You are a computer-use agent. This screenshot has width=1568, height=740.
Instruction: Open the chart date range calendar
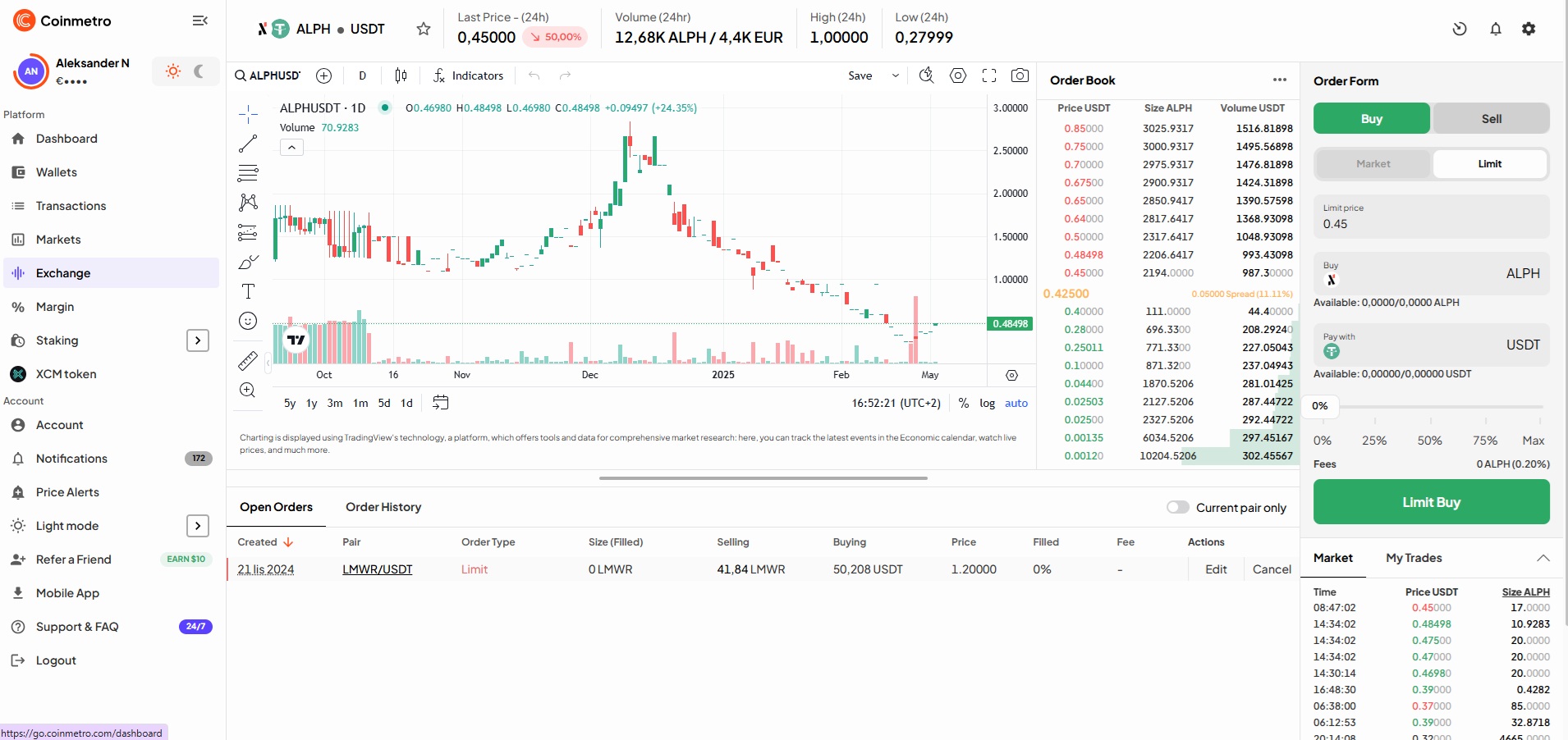pos(441,403)
